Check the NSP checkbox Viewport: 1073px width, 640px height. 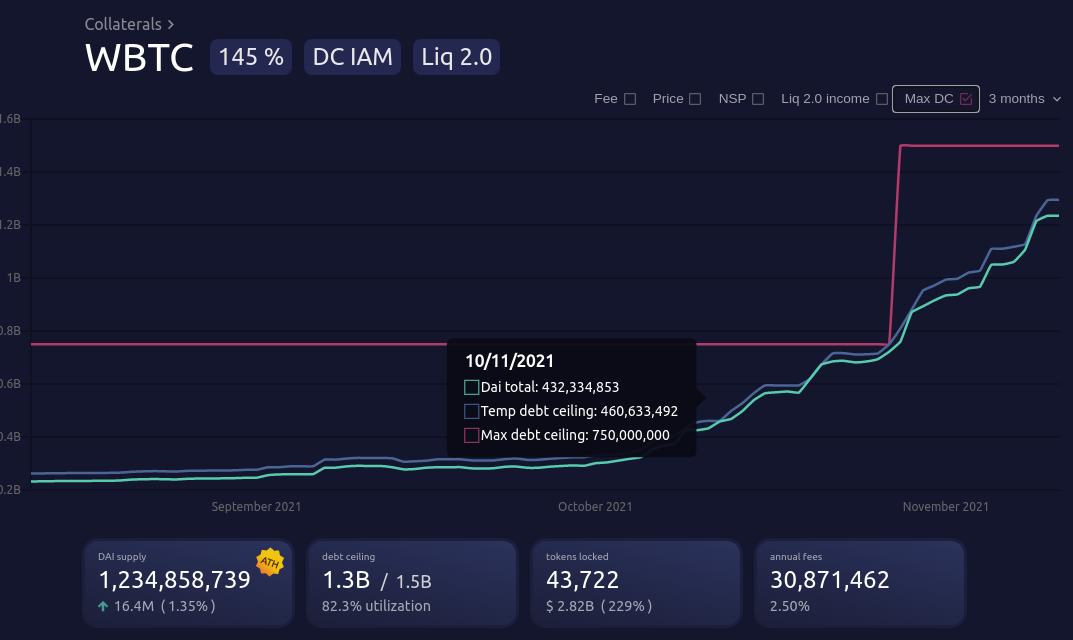tap(758, 99)
